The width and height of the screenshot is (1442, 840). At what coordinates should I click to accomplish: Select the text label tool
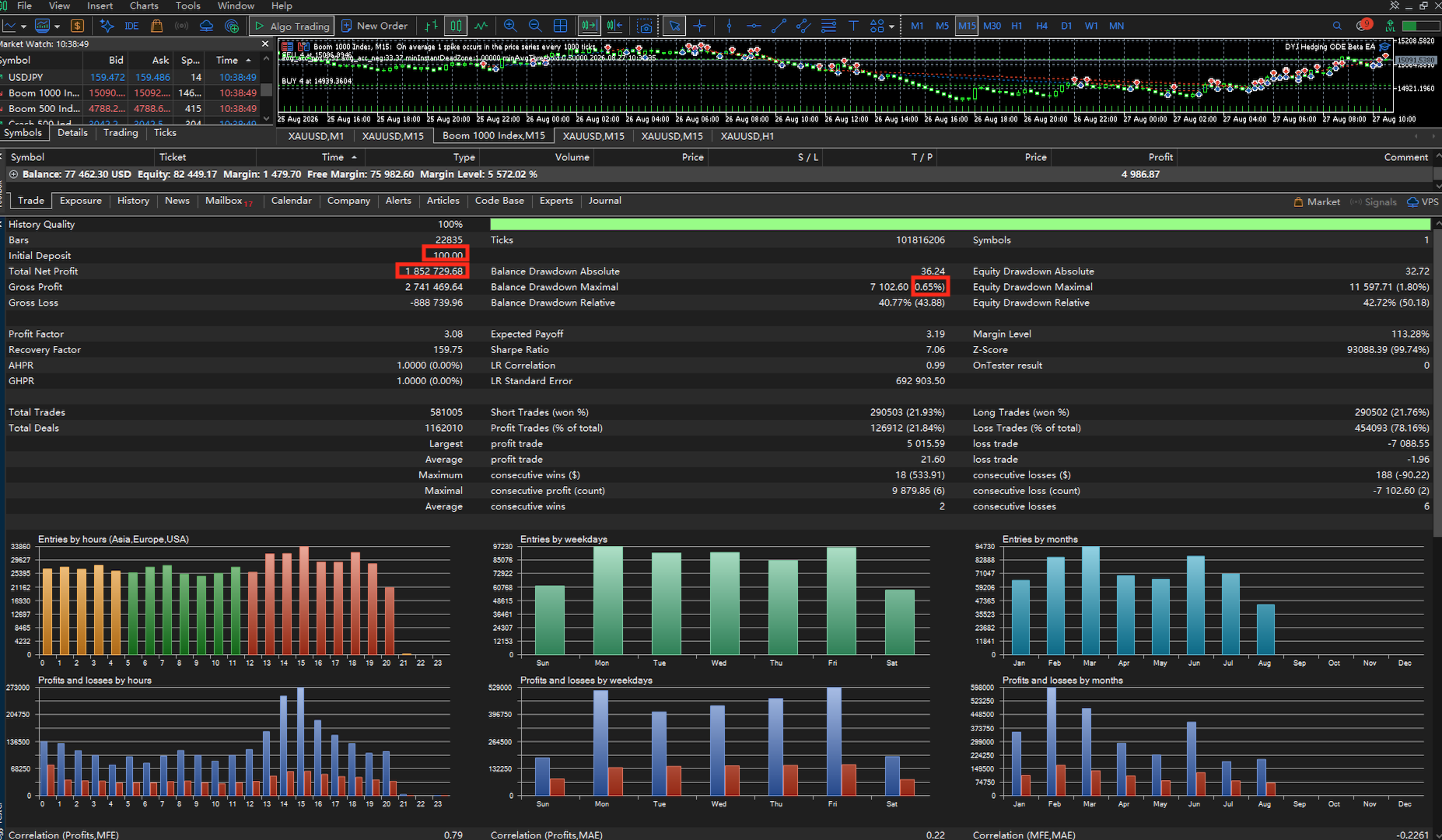(x=853, y=26)
